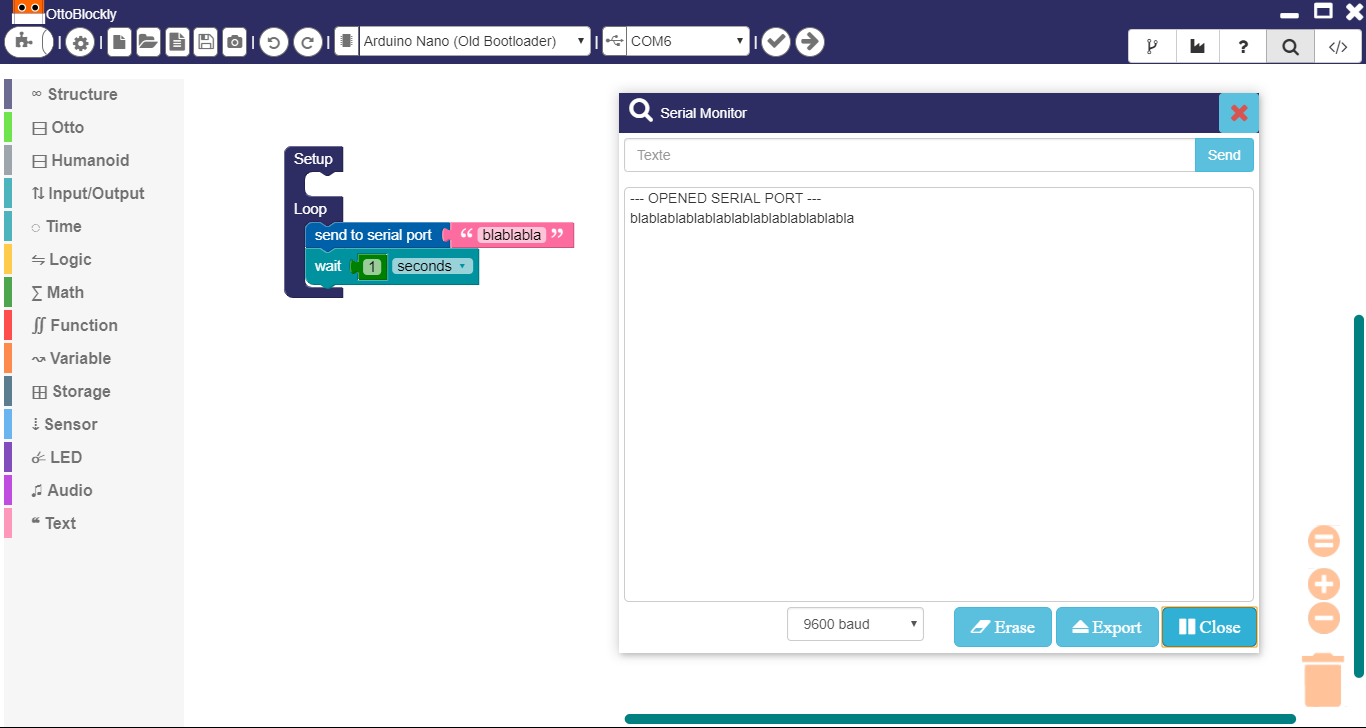Open the help question mark icon

coord(1243,46)
